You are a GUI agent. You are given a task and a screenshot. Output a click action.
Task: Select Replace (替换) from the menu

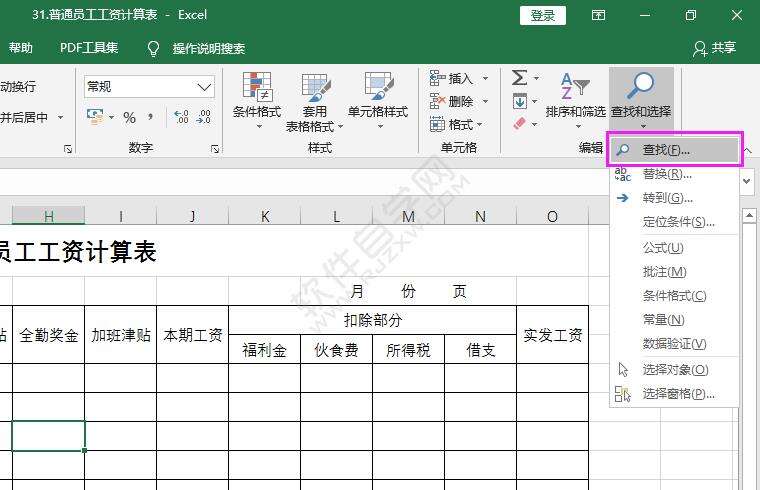point(666,174)
